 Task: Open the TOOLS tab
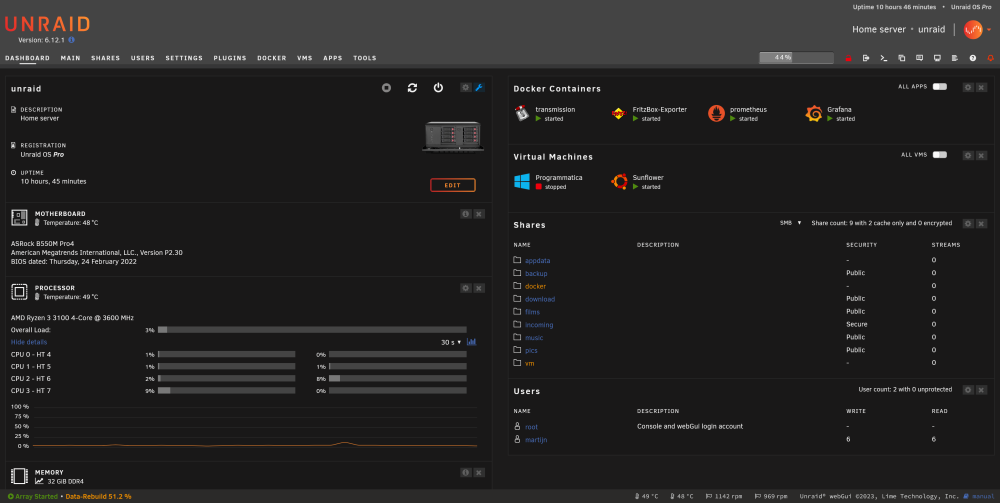[365, 58]
